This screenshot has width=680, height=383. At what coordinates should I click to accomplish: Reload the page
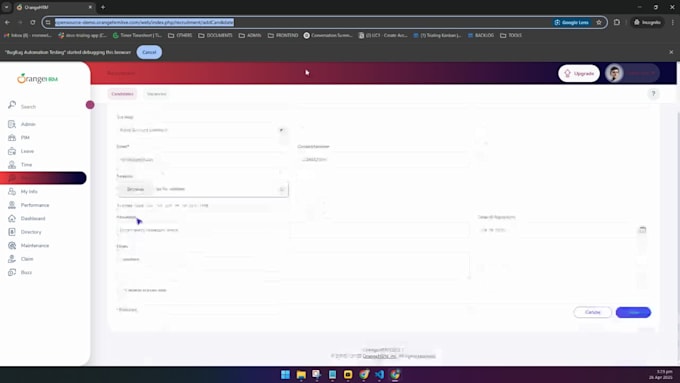click(x=33, y=22)
